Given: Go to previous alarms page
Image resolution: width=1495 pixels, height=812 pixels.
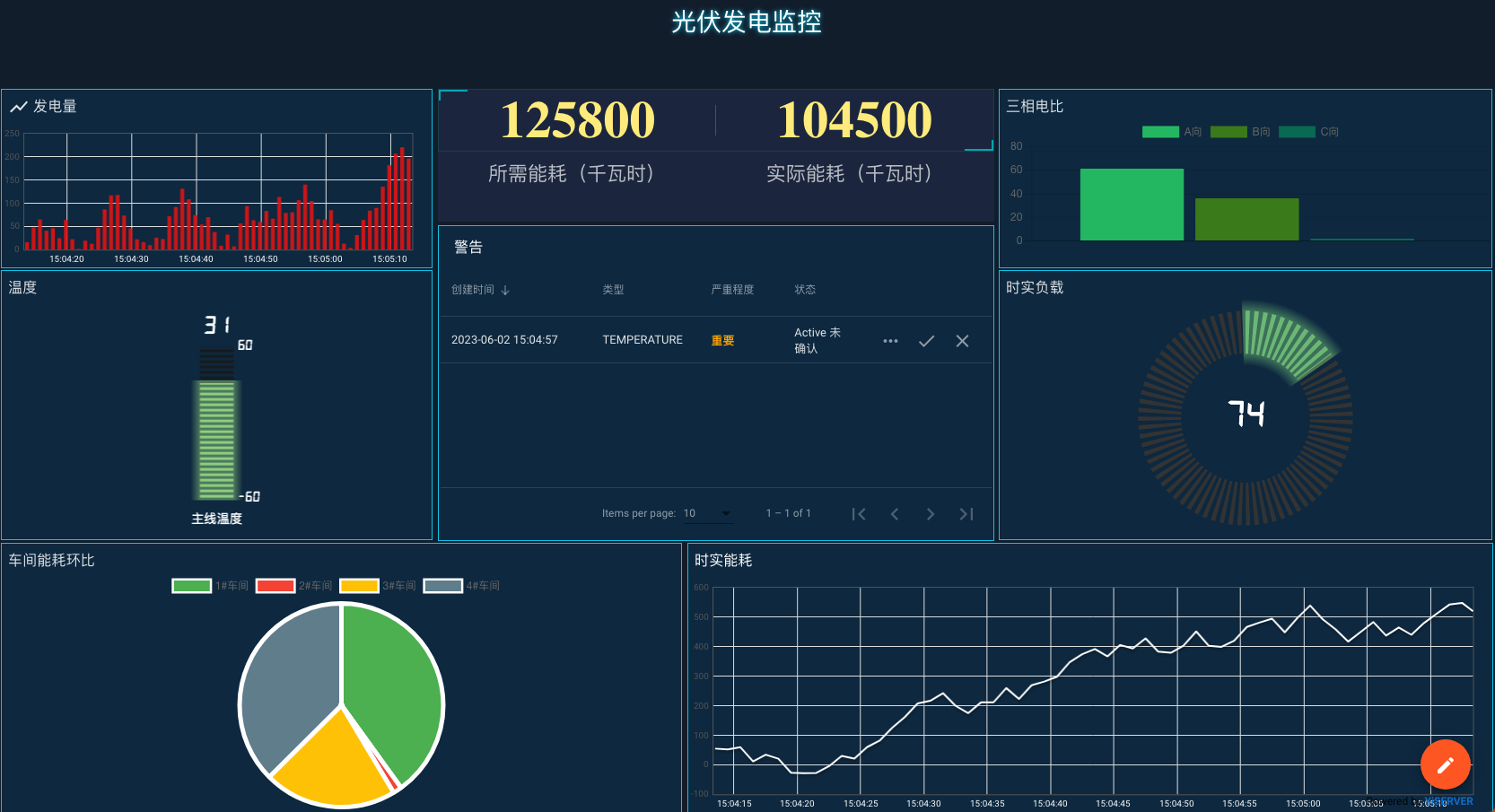Looking at the screenshot, I should [895, 514].
